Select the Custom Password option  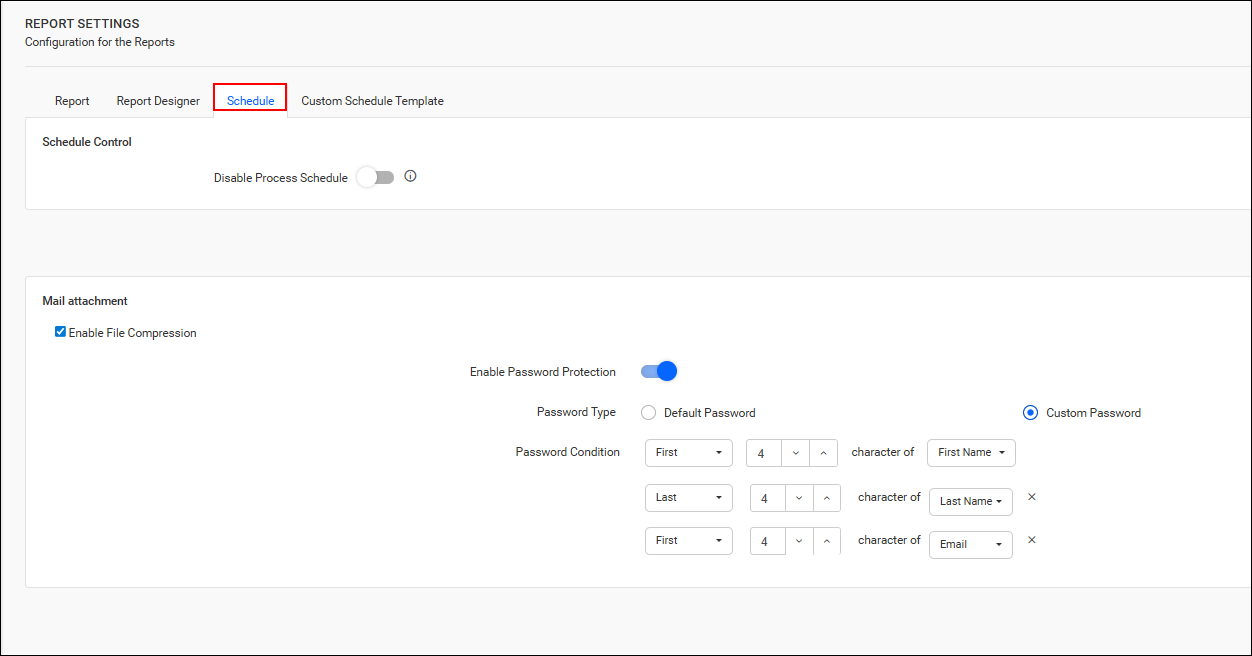pyautogui.click(x=1030, y=412)
